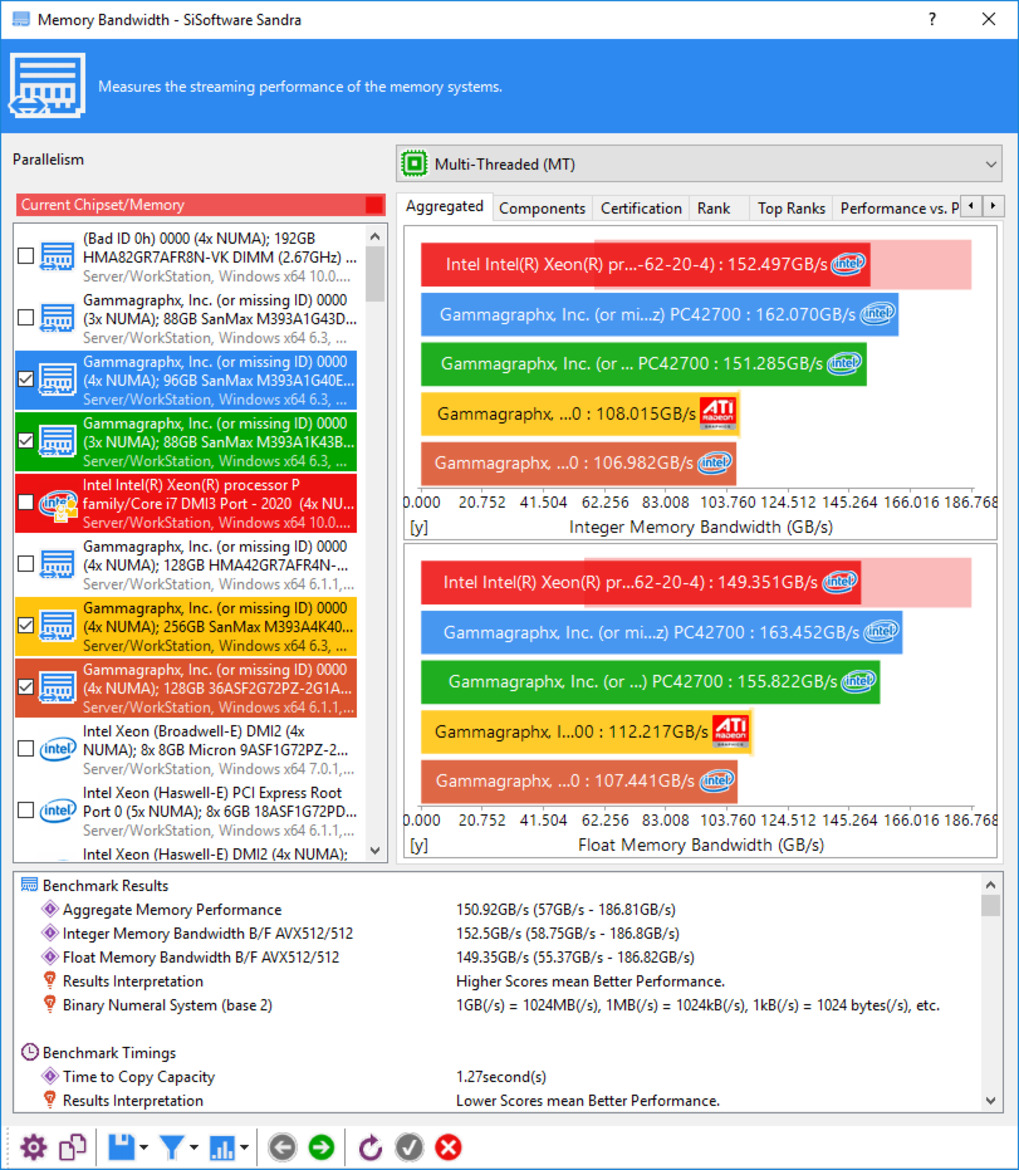Click the Aggregate Memory Performance diamond icon
1019x1170 pixels.
click(x=50, y=909)
